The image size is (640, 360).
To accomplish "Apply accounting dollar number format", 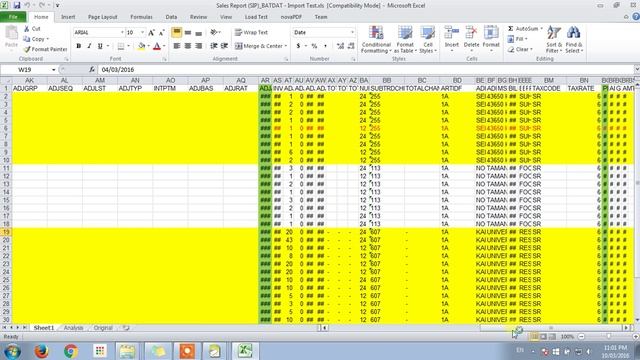I will tap(298, 46).
